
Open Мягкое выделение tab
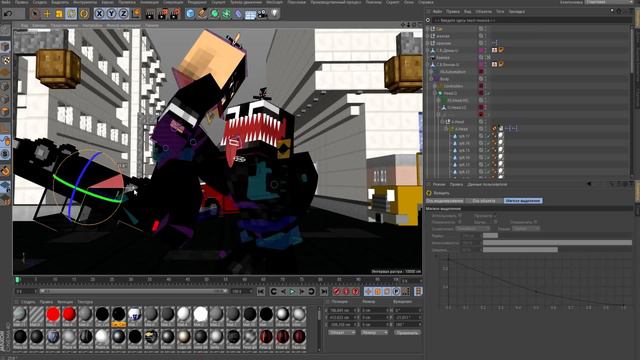(x=523, y=201)
